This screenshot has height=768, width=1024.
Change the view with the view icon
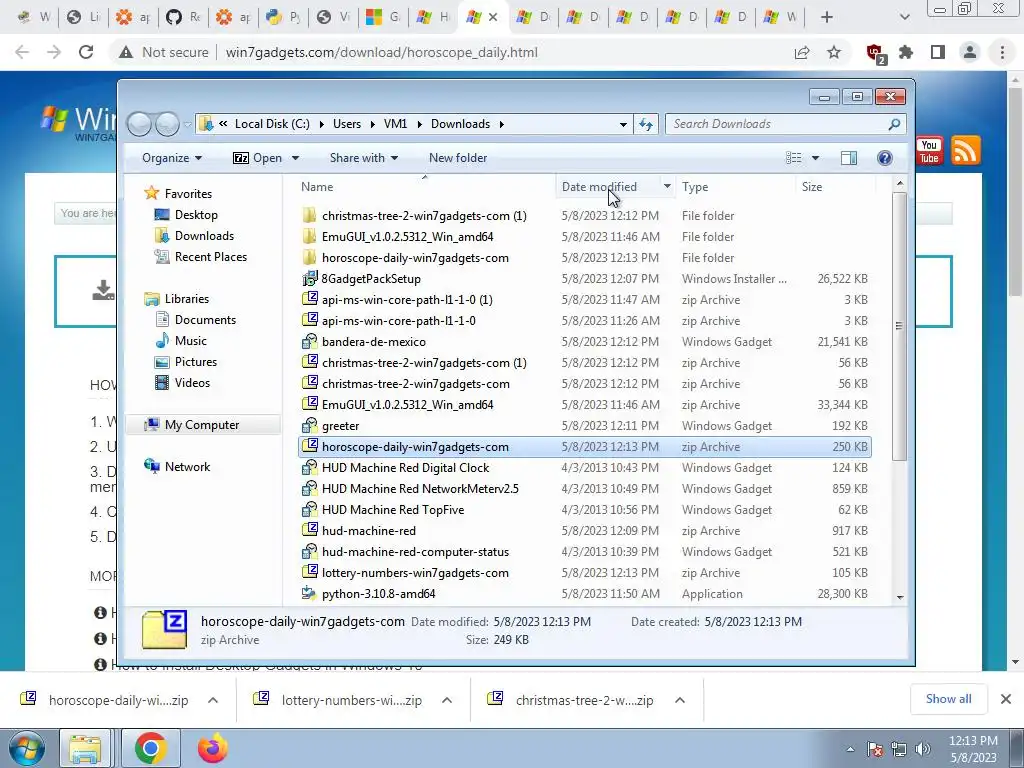(793, 158)
